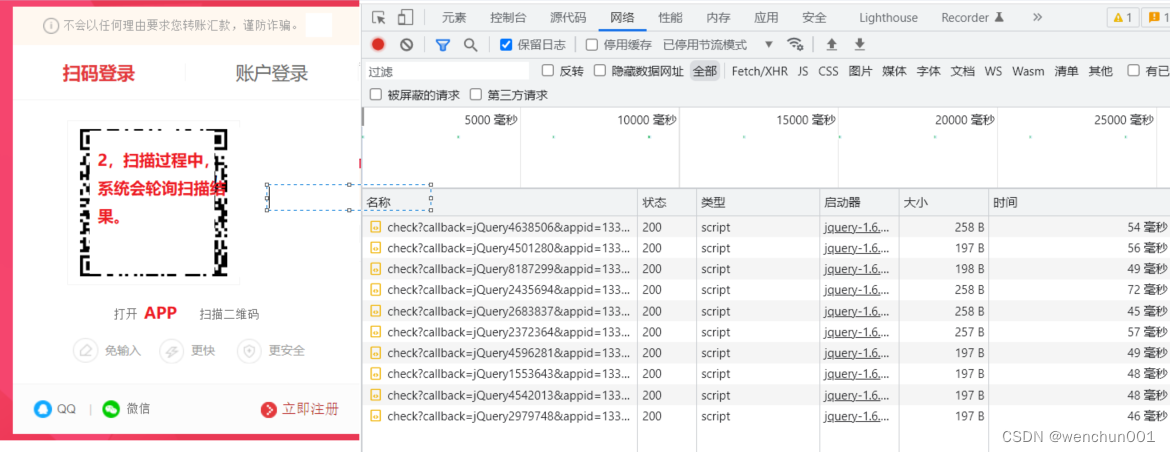Export HAR file download arrow icon
The image size is (1170, 452).
click(x=860, y=45)
